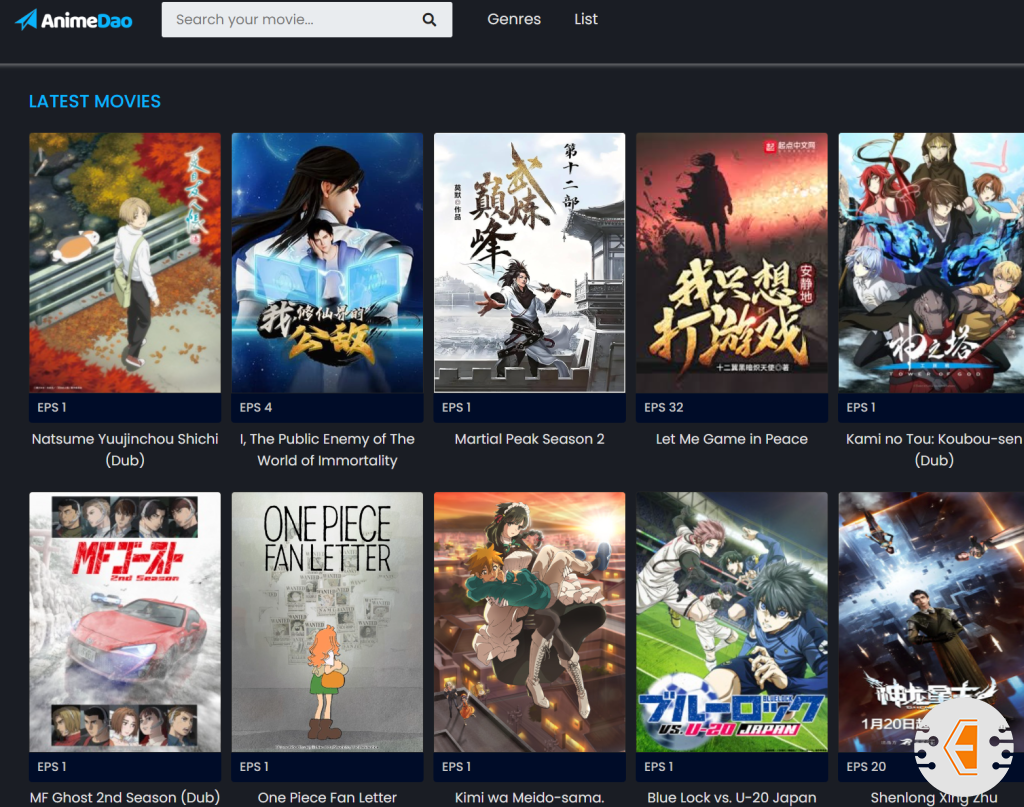The image size is (1024, 807).
Task: Click the orange circular floating widget icon
Action: [x=963, y=747]
